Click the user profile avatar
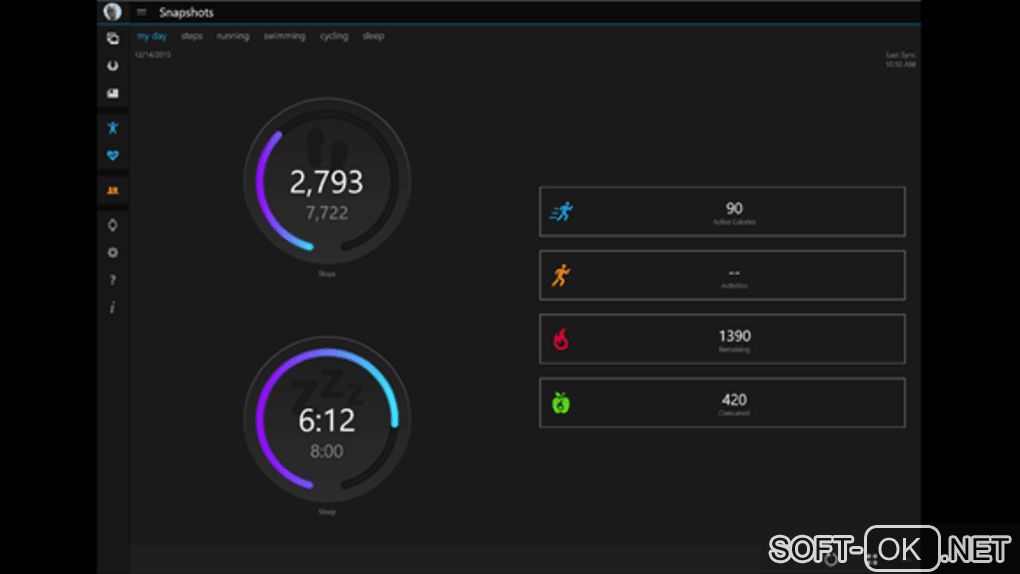Screen dimensions: 1020x574 pos(113,12)
